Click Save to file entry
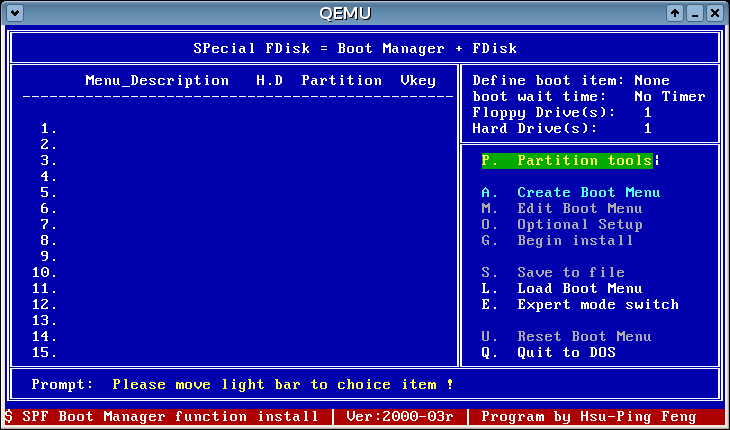Viewport: 730px width, 430px height. point(553,272)
